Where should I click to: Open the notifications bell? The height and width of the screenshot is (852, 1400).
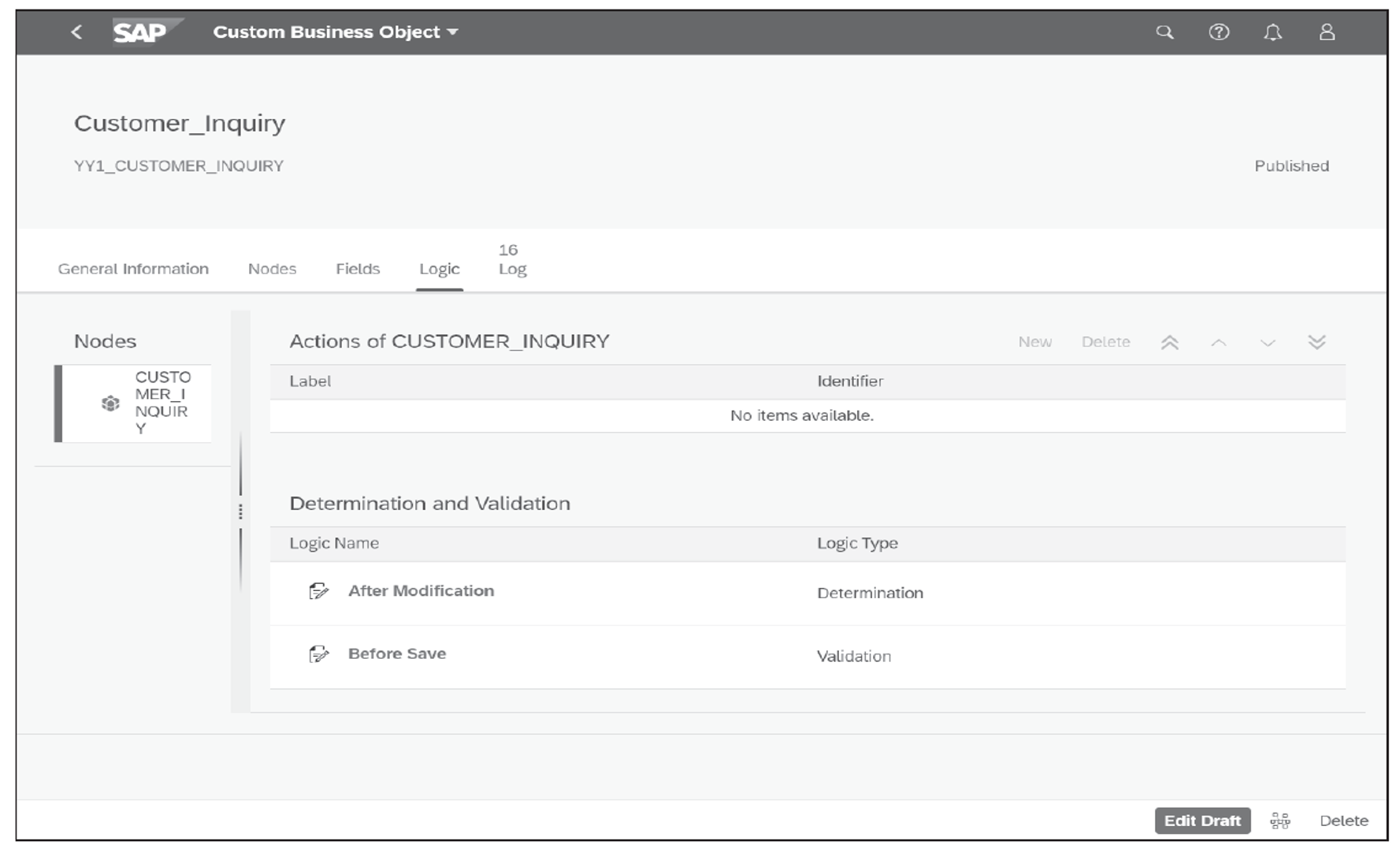(x=1274, y=32)
